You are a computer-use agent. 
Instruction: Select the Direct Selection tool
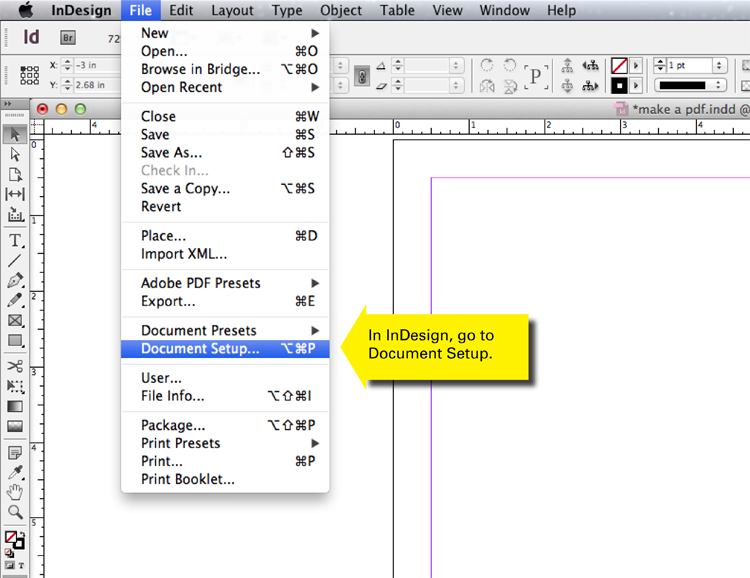15,154
